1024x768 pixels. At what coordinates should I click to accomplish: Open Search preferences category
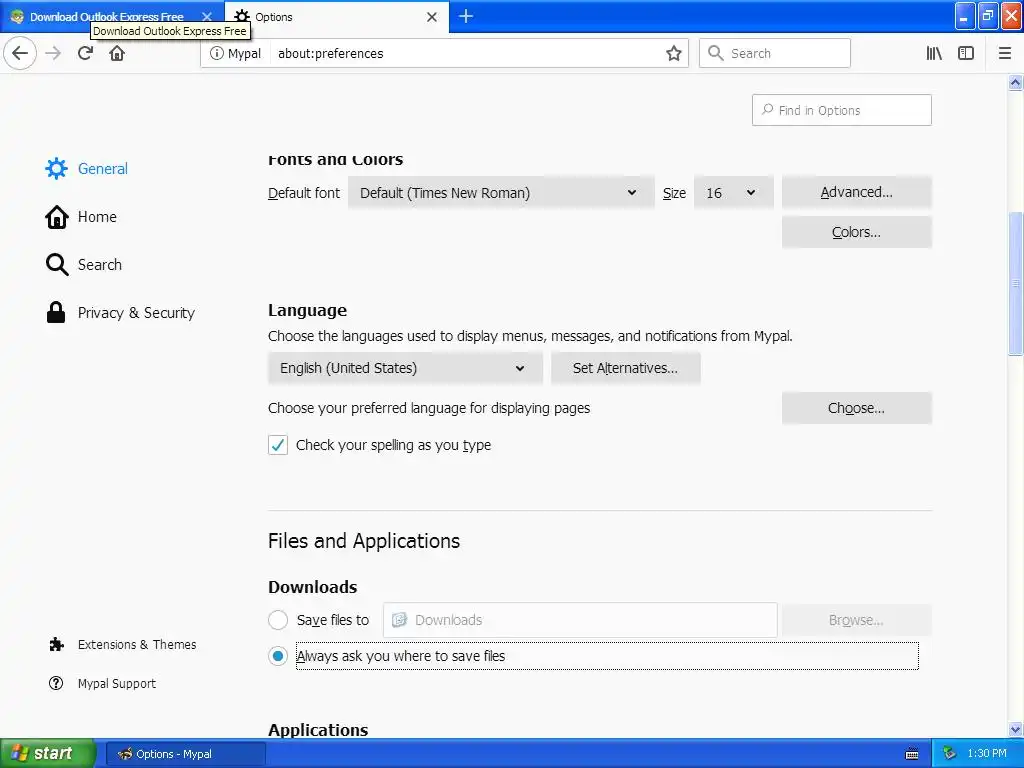pyautogui.click(x=99, y=264)
